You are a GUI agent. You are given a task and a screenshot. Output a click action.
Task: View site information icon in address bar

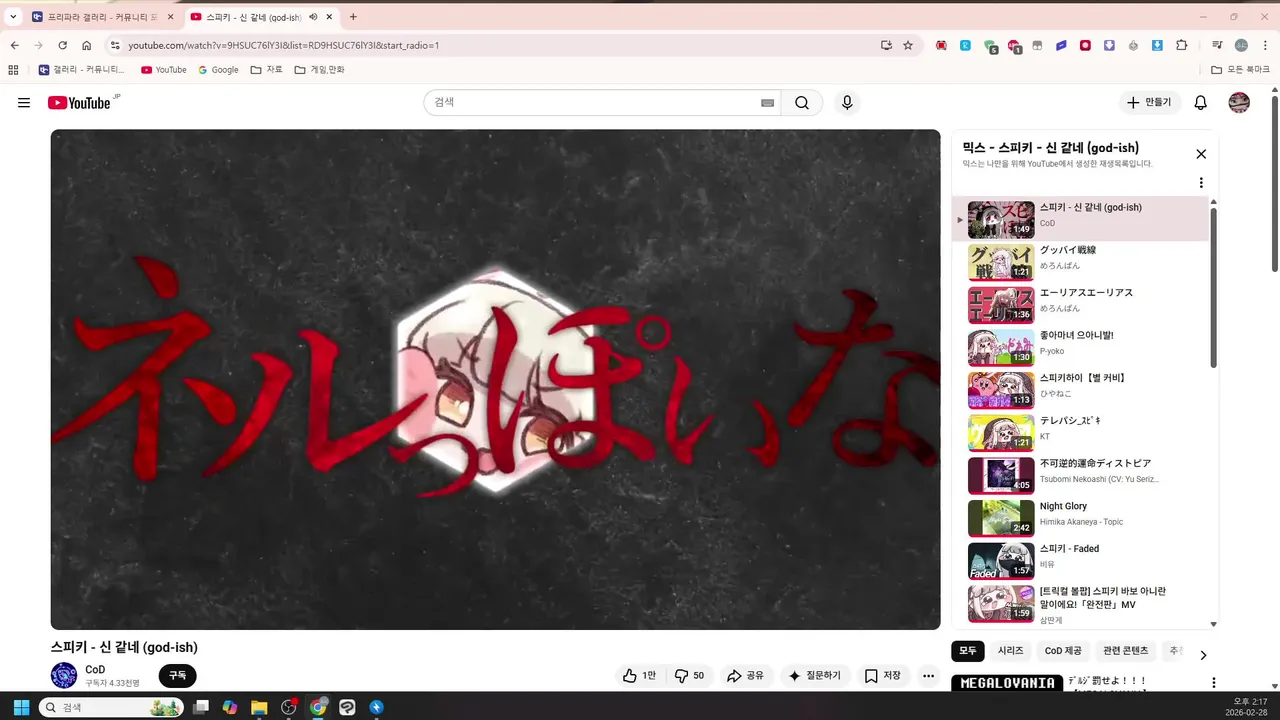point(115,45)
